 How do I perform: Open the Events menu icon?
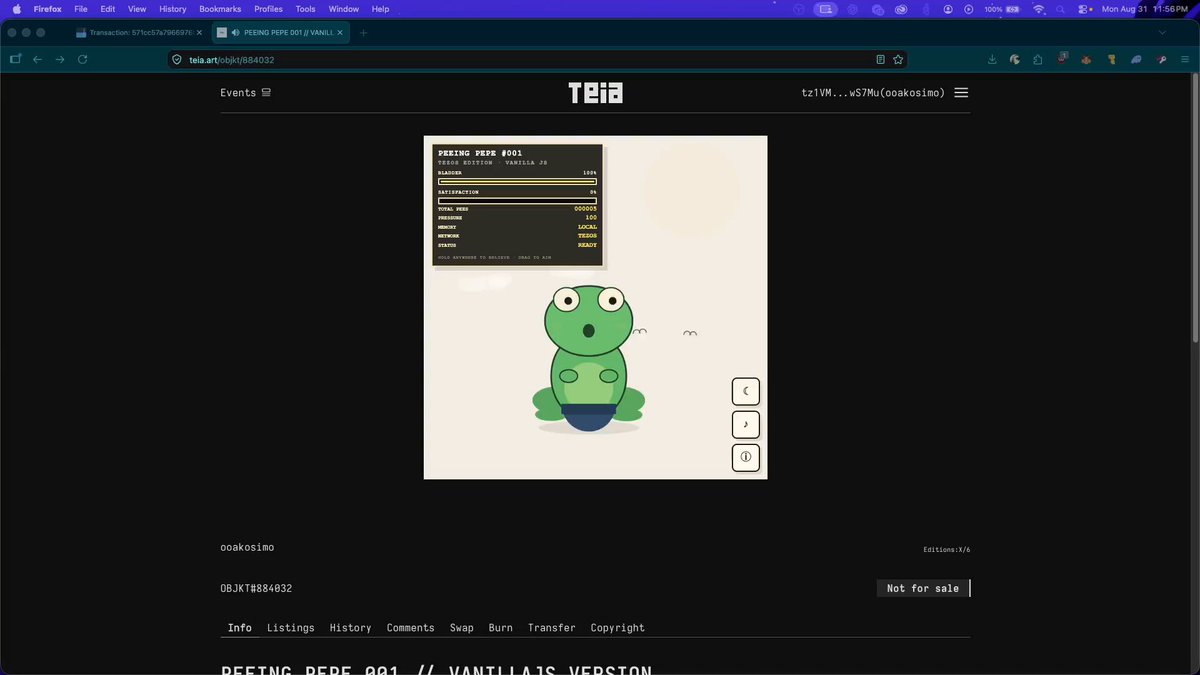266,93
